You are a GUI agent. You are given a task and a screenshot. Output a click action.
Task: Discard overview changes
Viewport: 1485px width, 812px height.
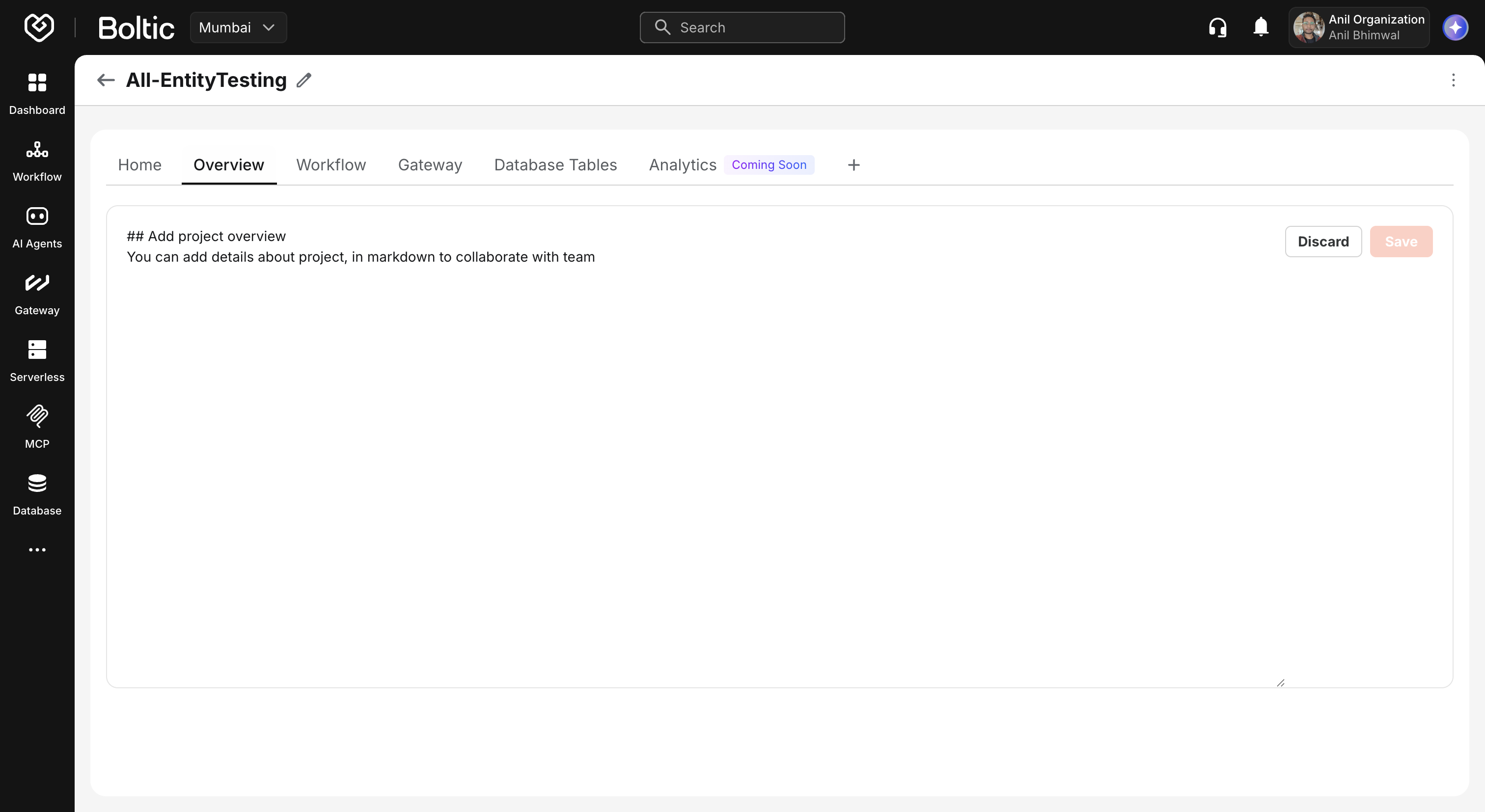pos(1323,242)
